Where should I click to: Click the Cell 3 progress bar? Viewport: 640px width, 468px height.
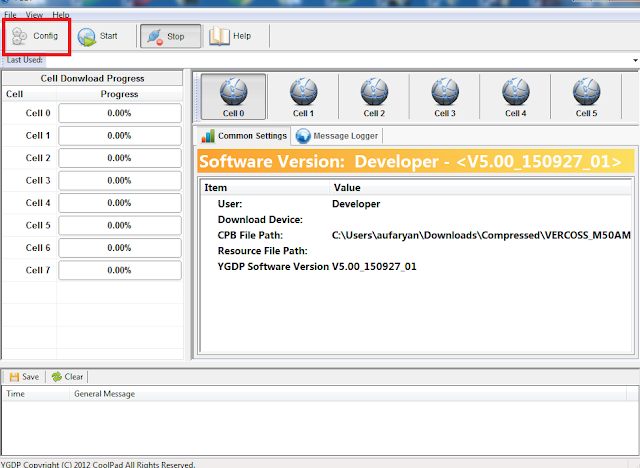pos(120,180)
